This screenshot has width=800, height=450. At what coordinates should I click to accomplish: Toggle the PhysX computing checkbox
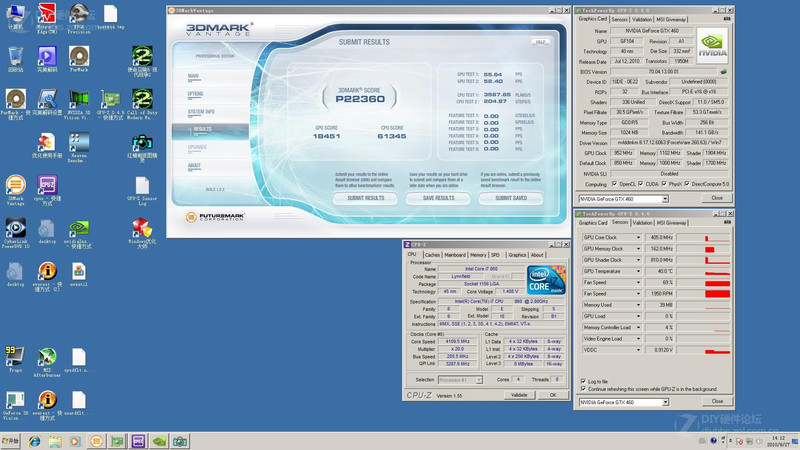pos(665,184)
